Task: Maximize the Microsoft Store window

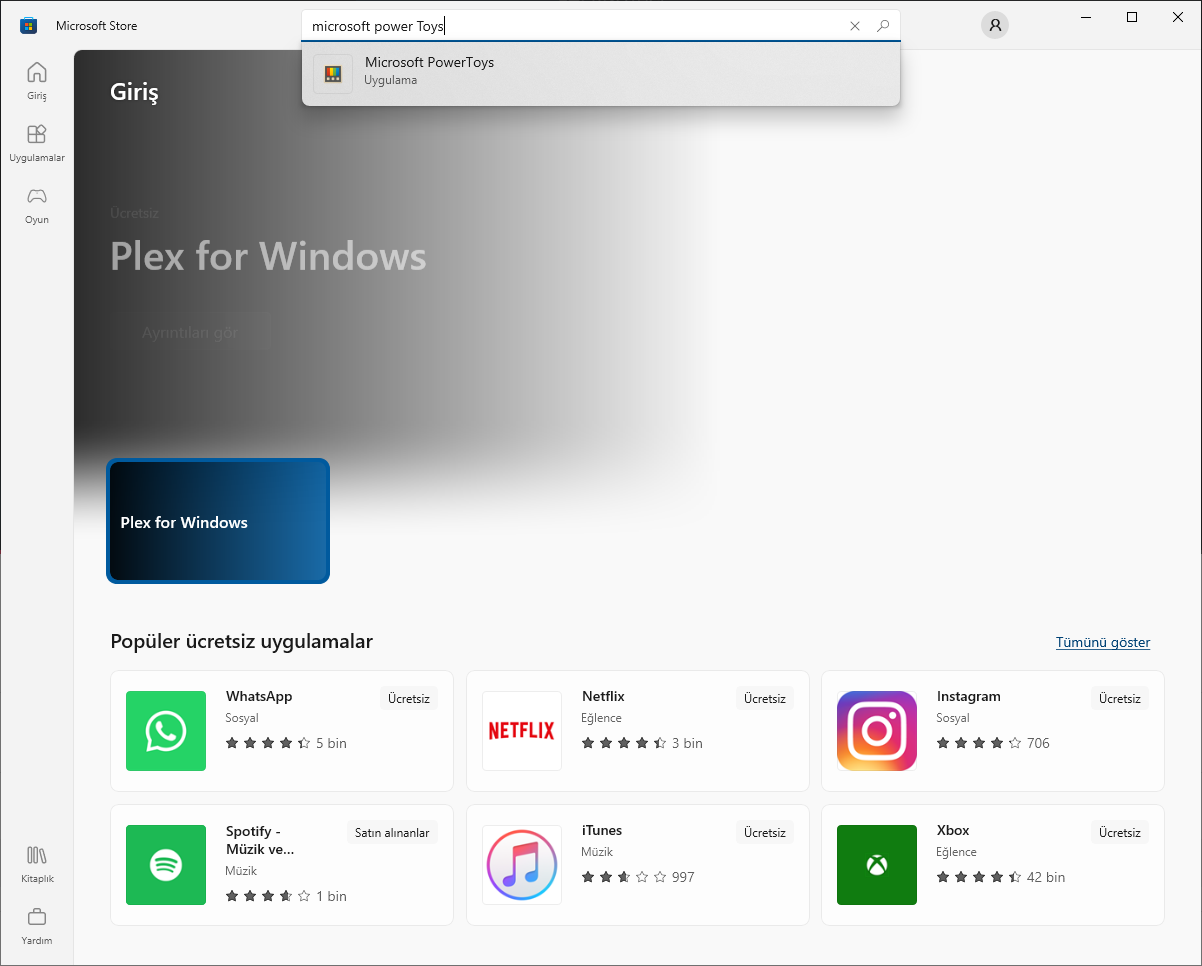Action: tap(1132, 17)
